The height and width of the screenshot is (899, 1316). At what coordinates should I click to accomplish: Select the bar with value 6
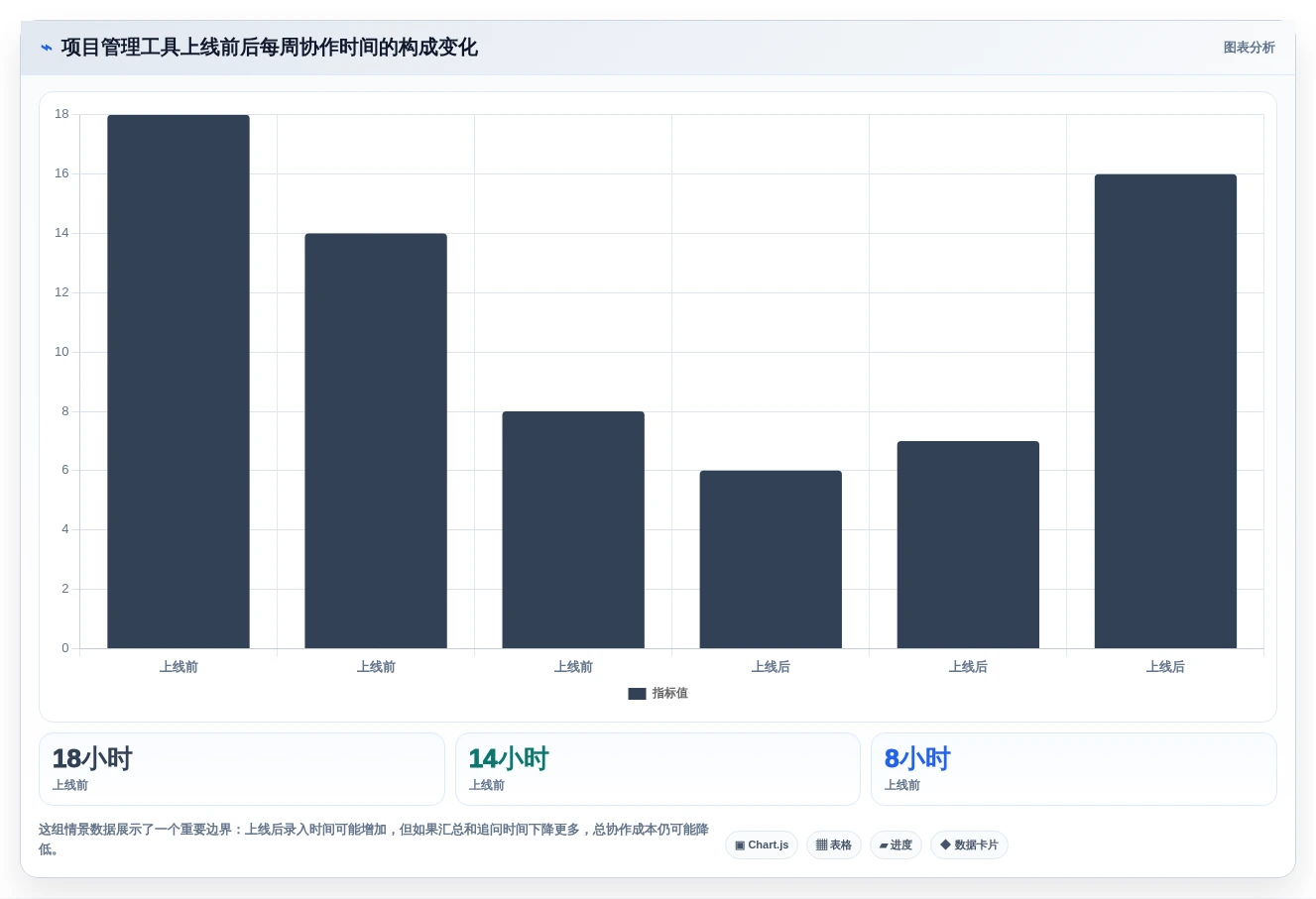pyautogui.click(x=771, y=560)
